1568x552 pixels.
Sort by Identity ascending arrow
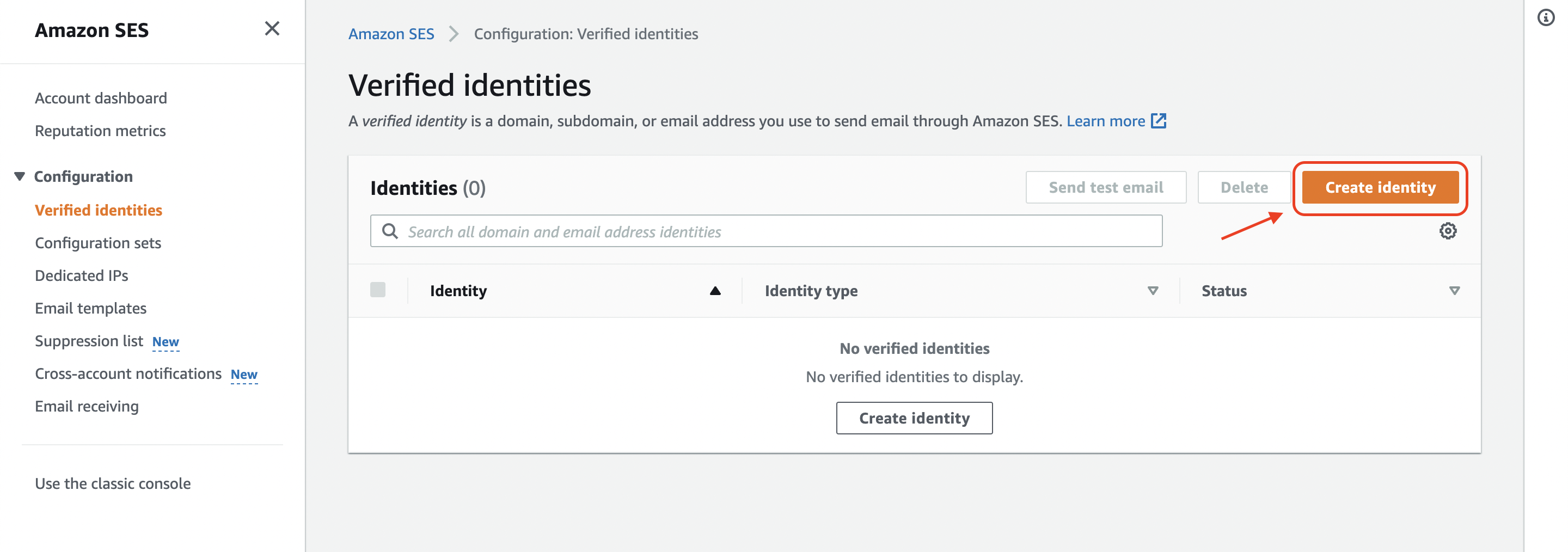pos(715,291)
